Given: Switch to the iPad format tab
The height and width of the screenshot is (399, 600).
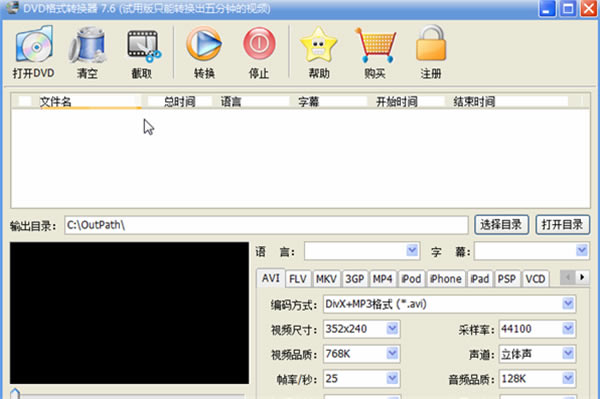Looking at the screenshot, I should 480,279.
